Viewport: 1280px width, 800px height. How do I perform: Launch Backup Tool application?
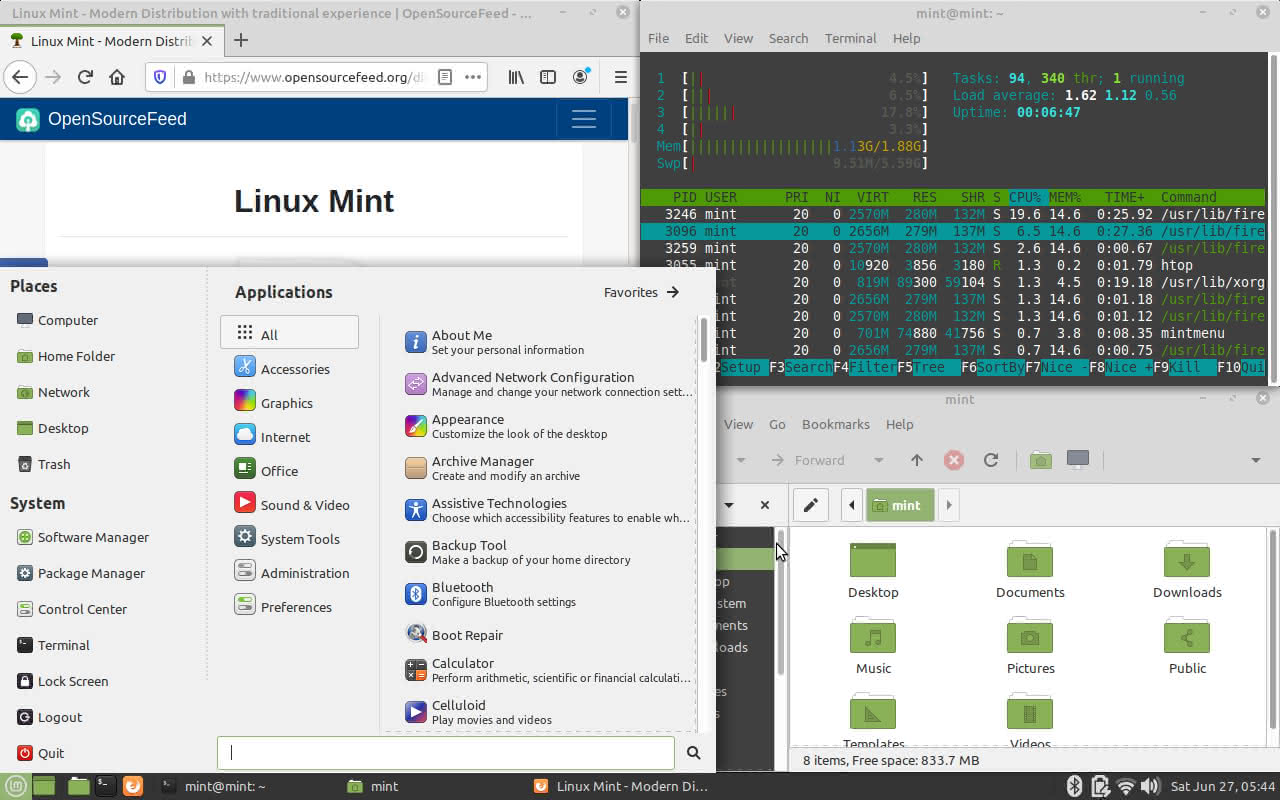tap(548, 552)
